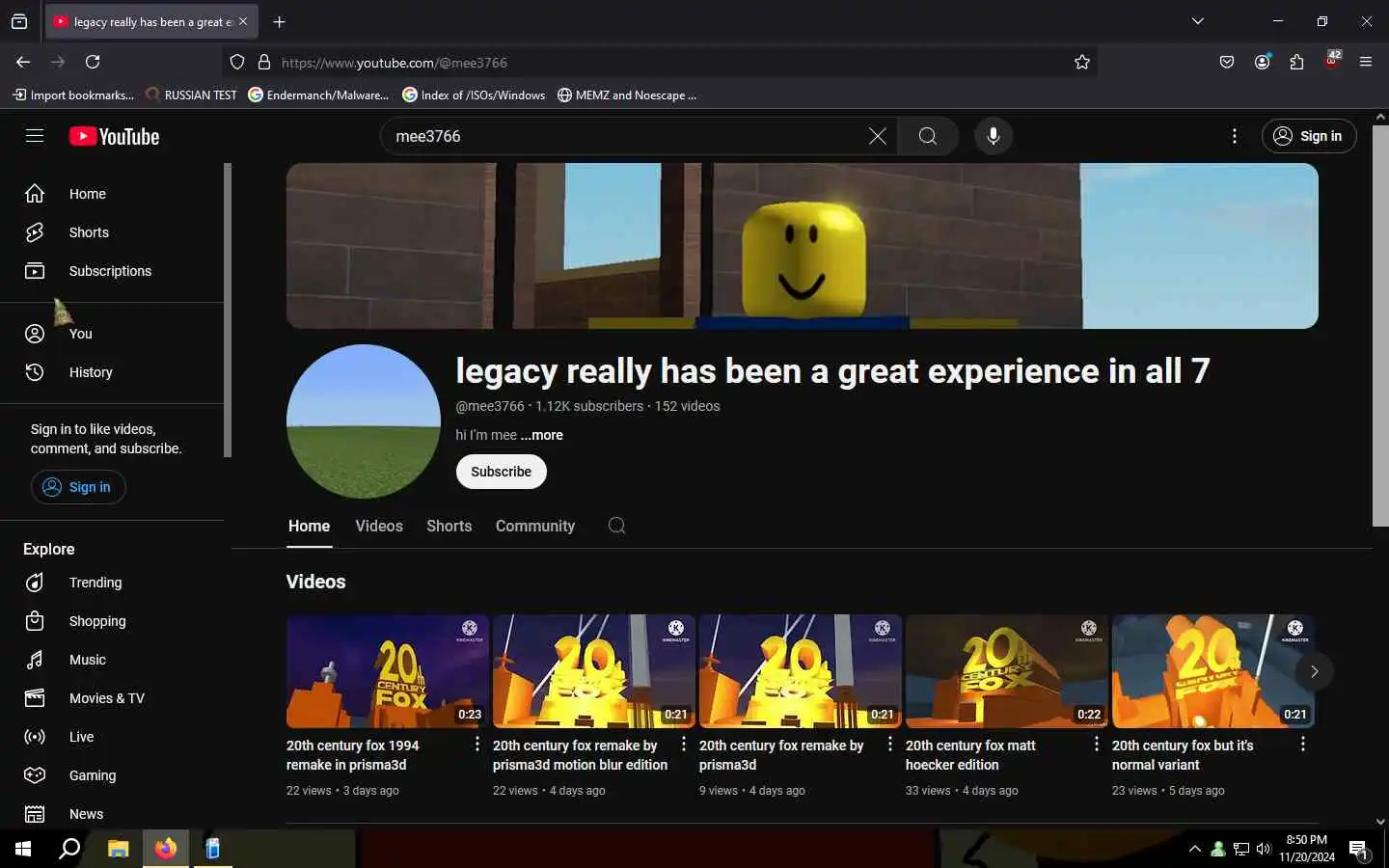
Task: Play the 20th century fox 1994 remake thumbnail
Action: [388, 671]
